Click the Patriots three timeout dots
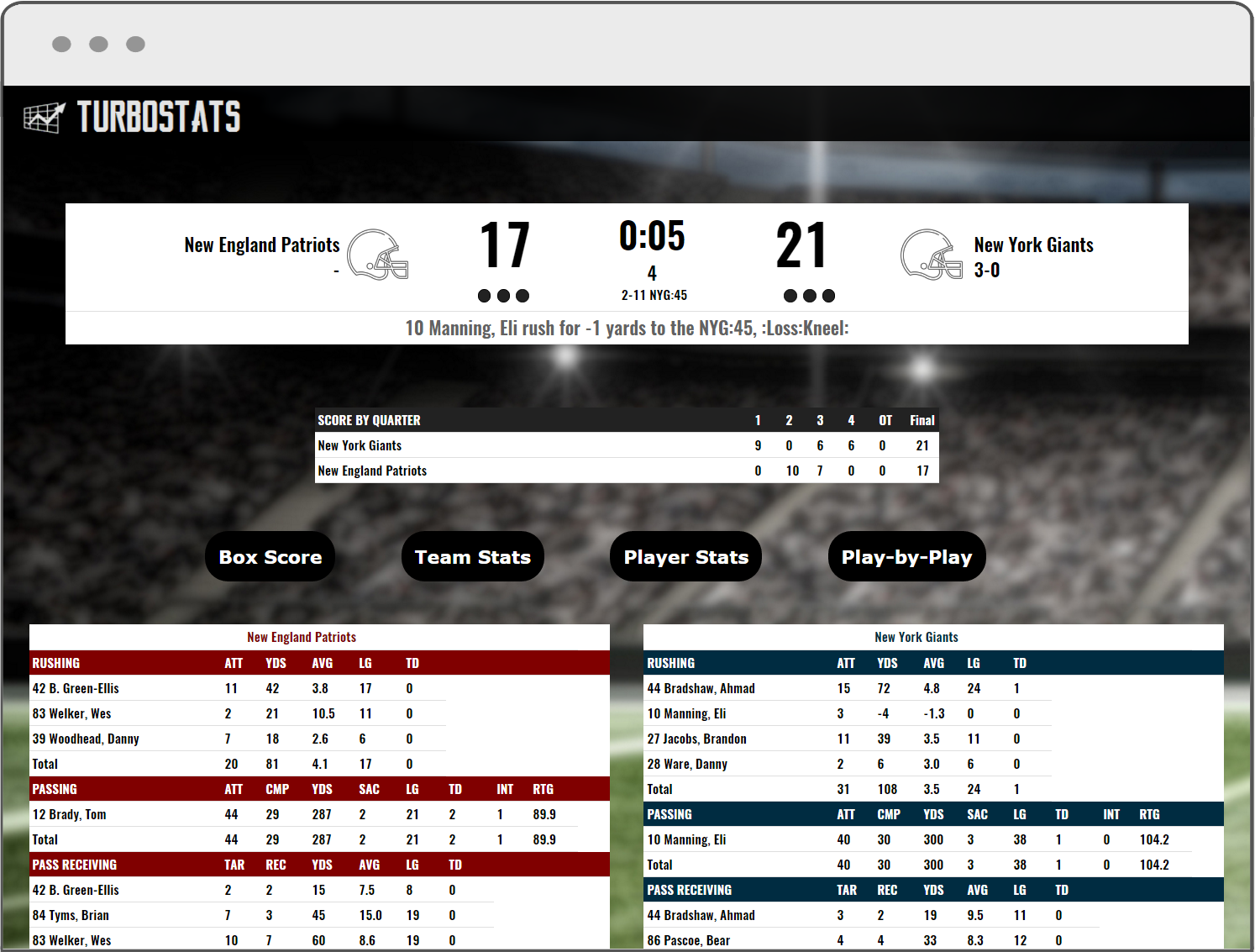The width and height of the screenshot is (1255, 952). pyautogui.click(x=503, y=296)
